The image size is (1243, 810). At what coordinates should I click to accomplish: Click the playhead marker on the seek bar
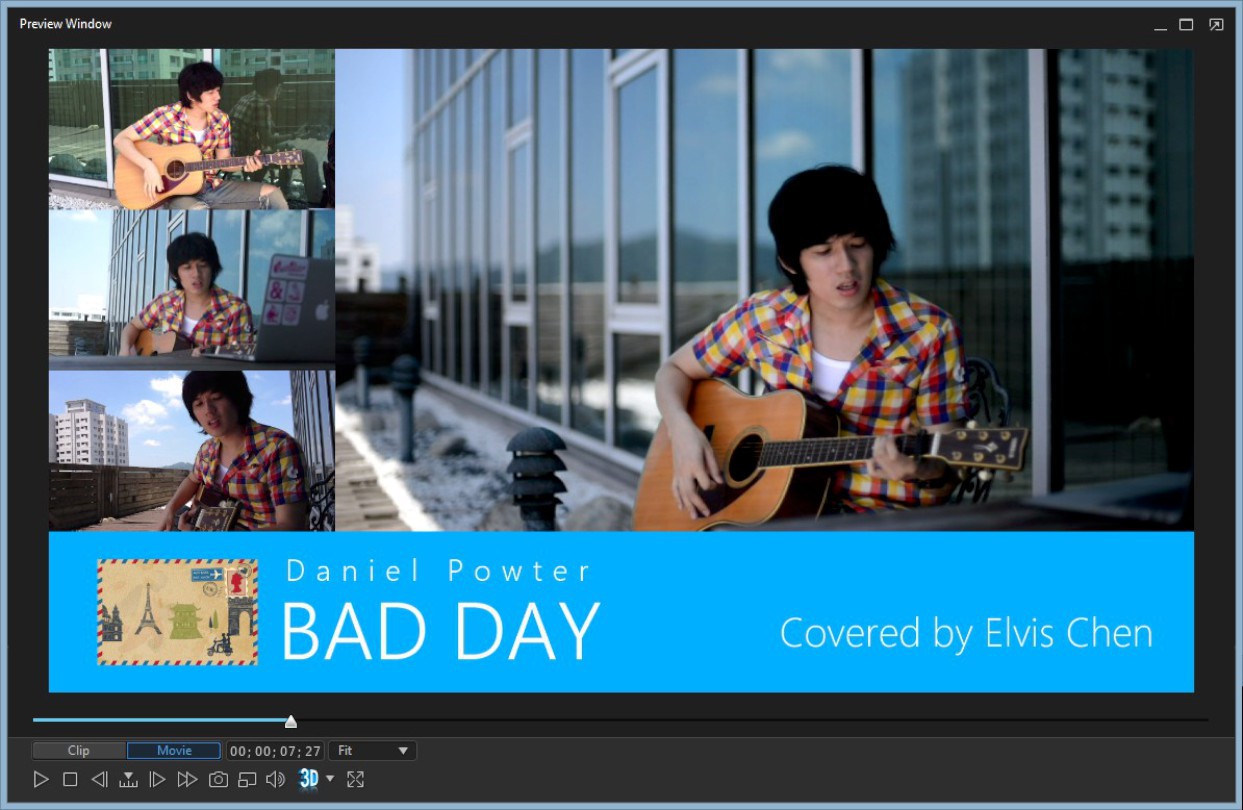[291, 721]
